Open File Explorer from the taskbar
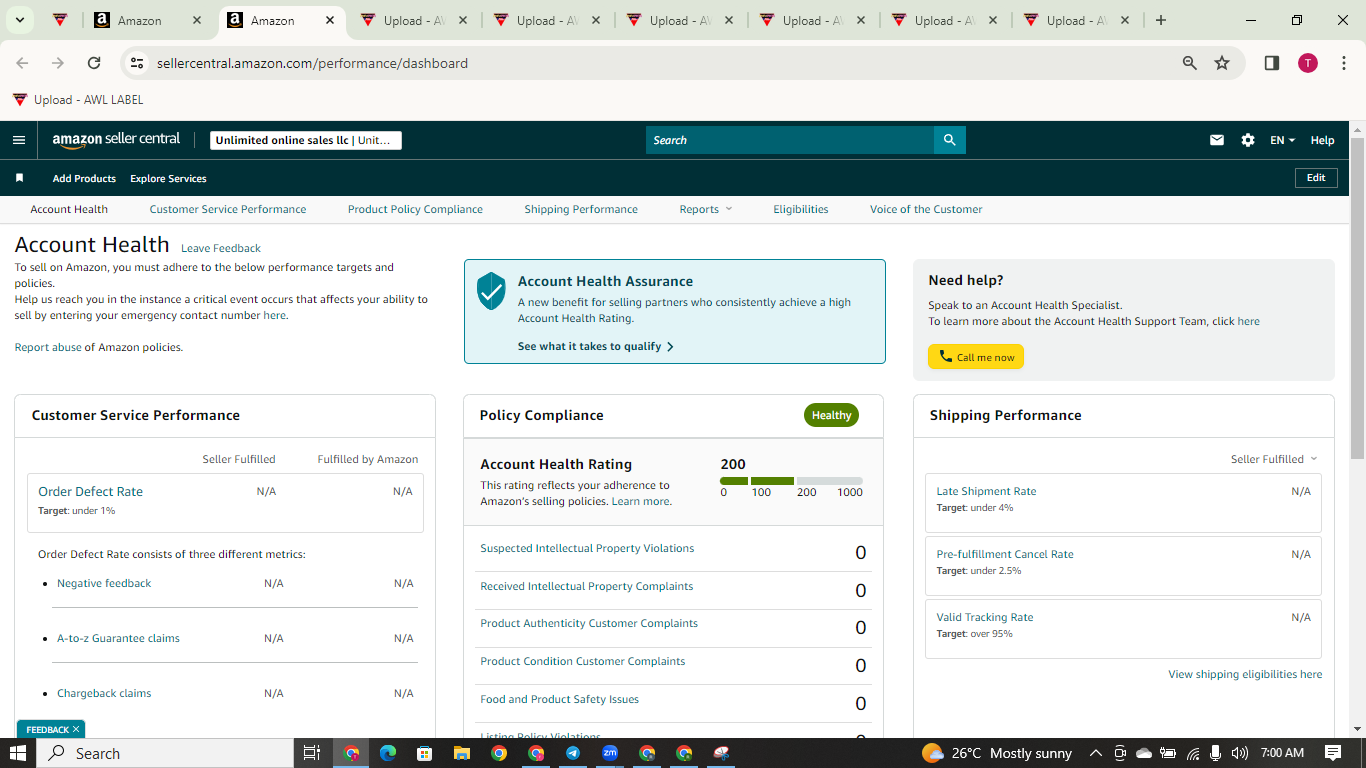The height and width of the screenshot is (768, 1366). point(461,753)
